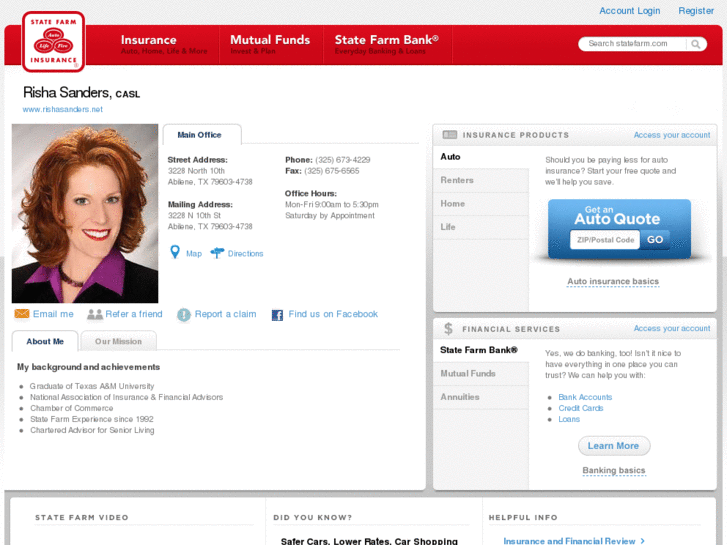This screenshot has height=545, width=727.
Task: Select the Mutual Funds services tab
Action: [x=481, y=374]
